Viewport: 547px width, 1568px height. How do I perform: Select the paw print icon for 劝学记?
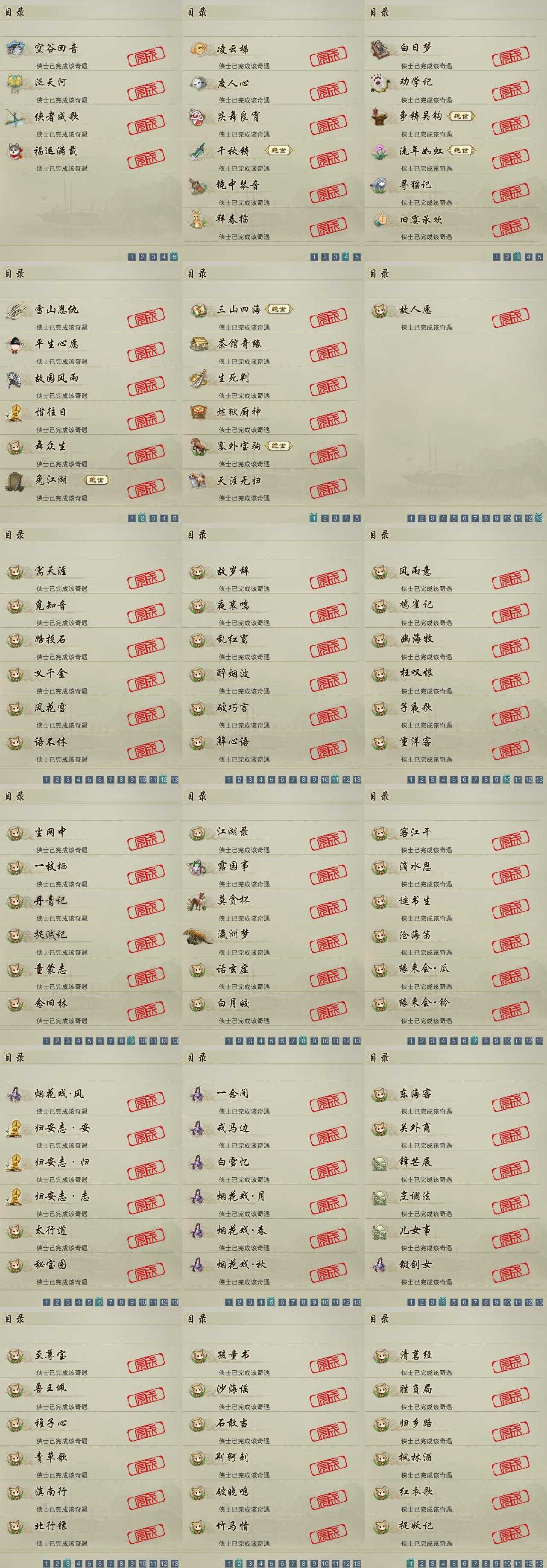pyautogui.click(x=380, y=83)
